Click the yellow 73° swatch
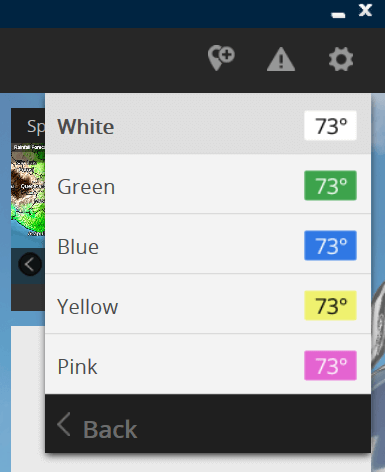 (330, 306)
